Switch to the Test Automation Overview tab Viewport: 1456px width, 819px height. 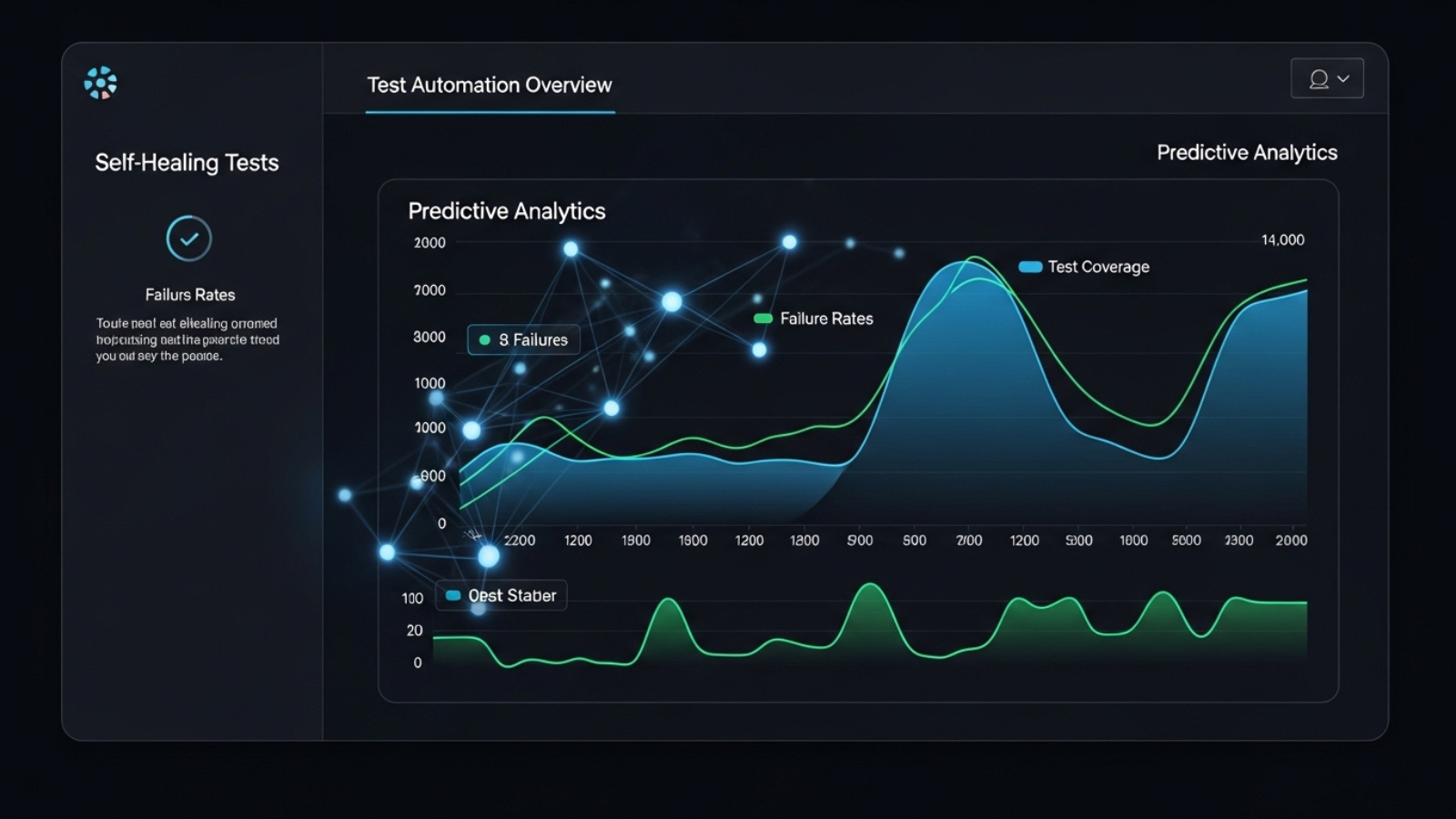tap(489, 85)
